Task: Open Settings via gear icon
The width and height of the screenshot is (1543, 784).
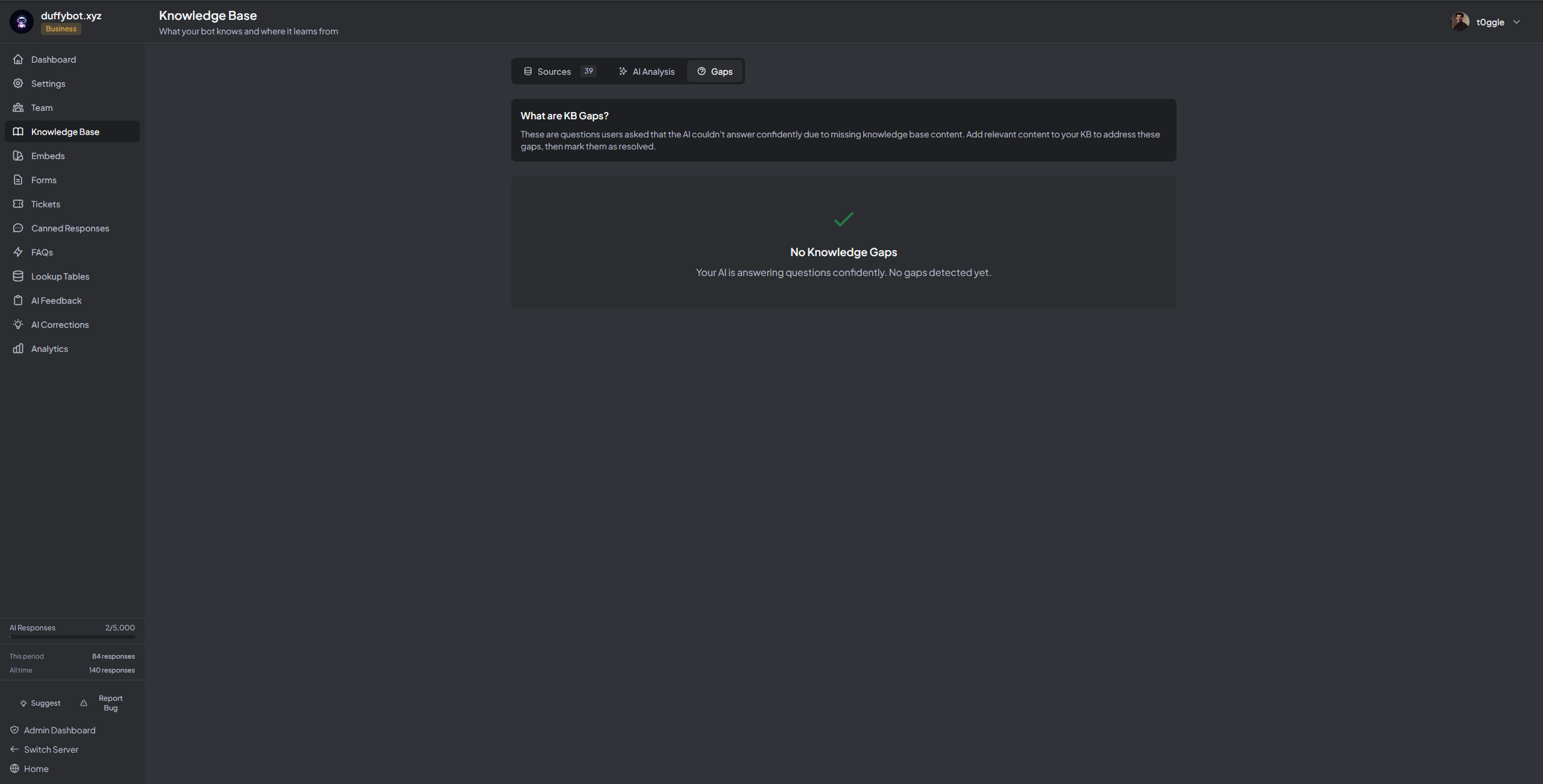Action: point(18,83)
